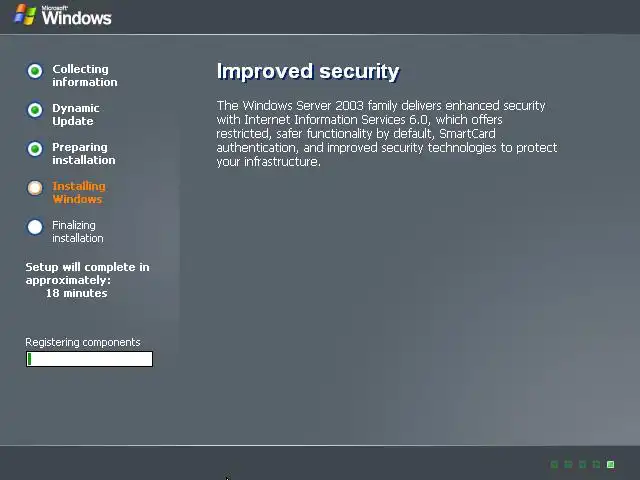Click the Windows flag logo icon
This screenshot has width=640, height=480.
tap(25, 15)
